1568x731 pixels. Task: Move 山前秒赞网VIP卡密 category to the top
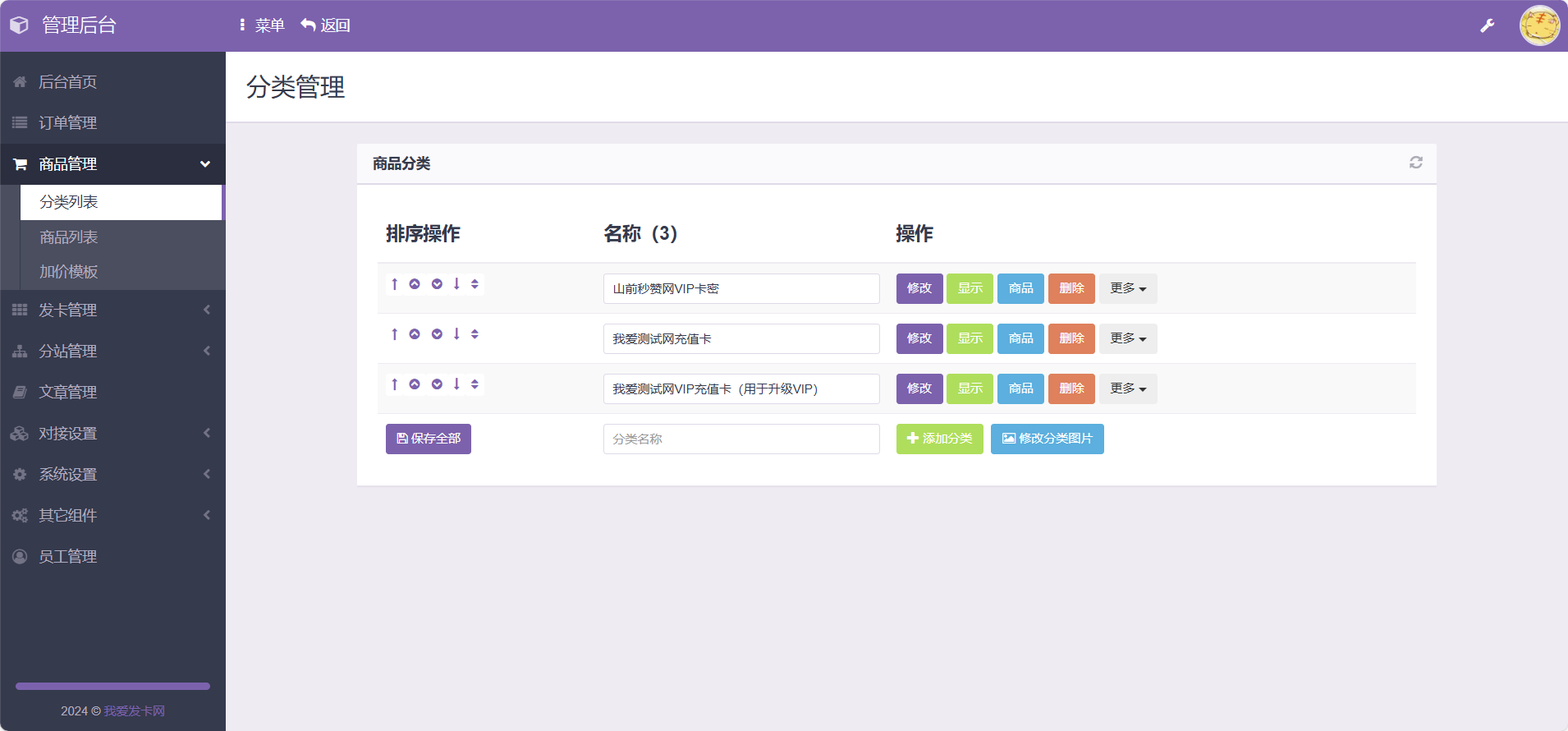[x=395, y=284]
